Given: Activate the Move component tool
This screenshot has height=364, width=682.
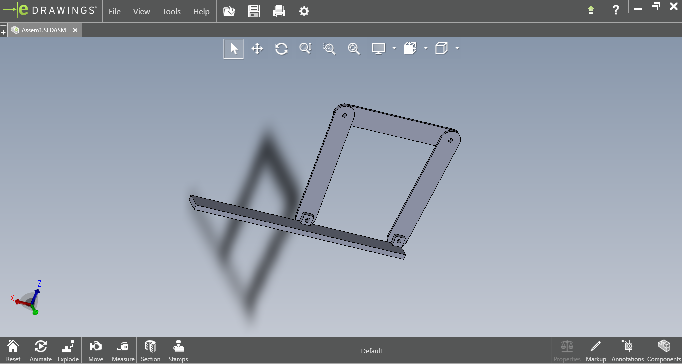Looking at the screenshot, I should 96,350.
